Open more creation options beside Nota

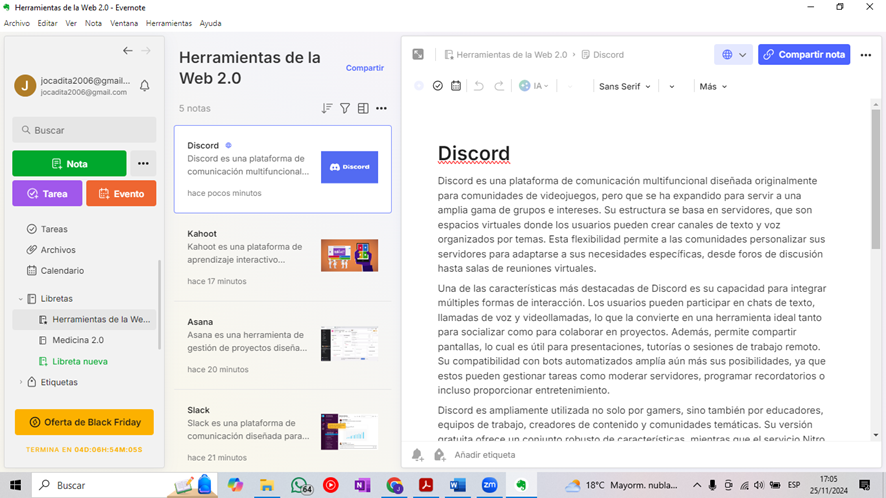143,163
